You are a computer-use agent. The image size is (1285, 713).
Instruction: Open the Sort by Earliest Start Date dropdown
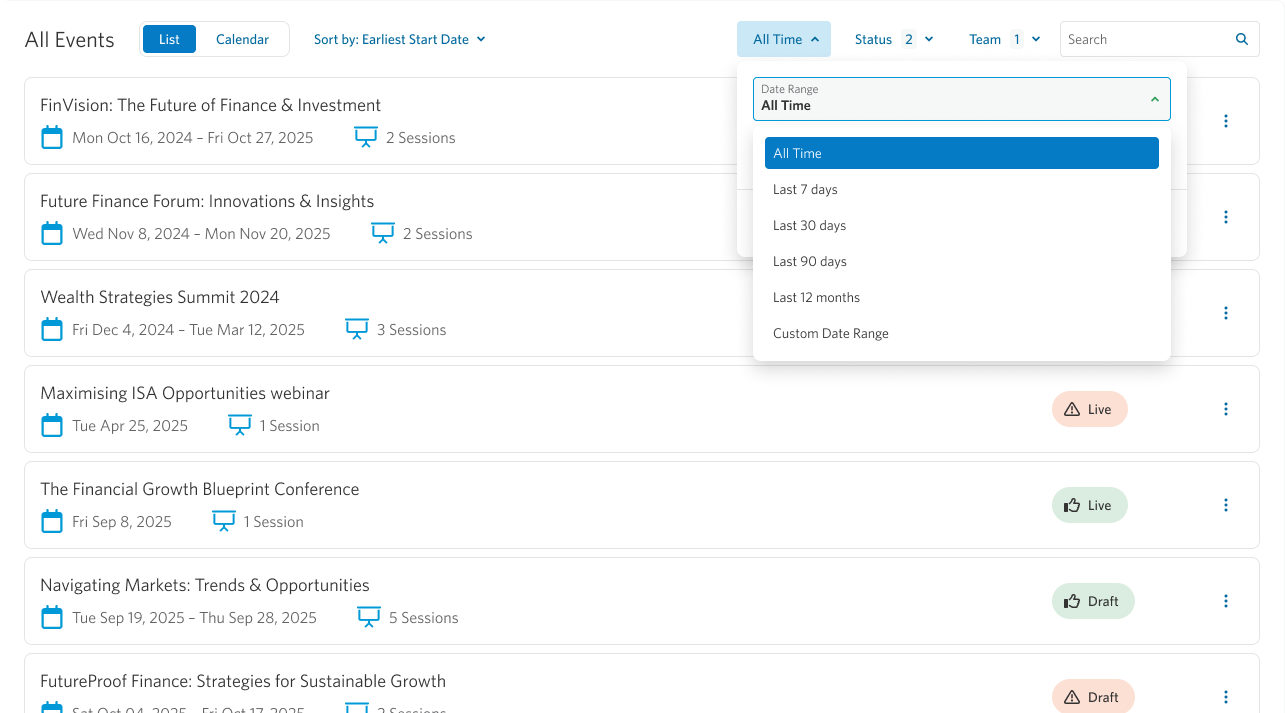point(399,40)
